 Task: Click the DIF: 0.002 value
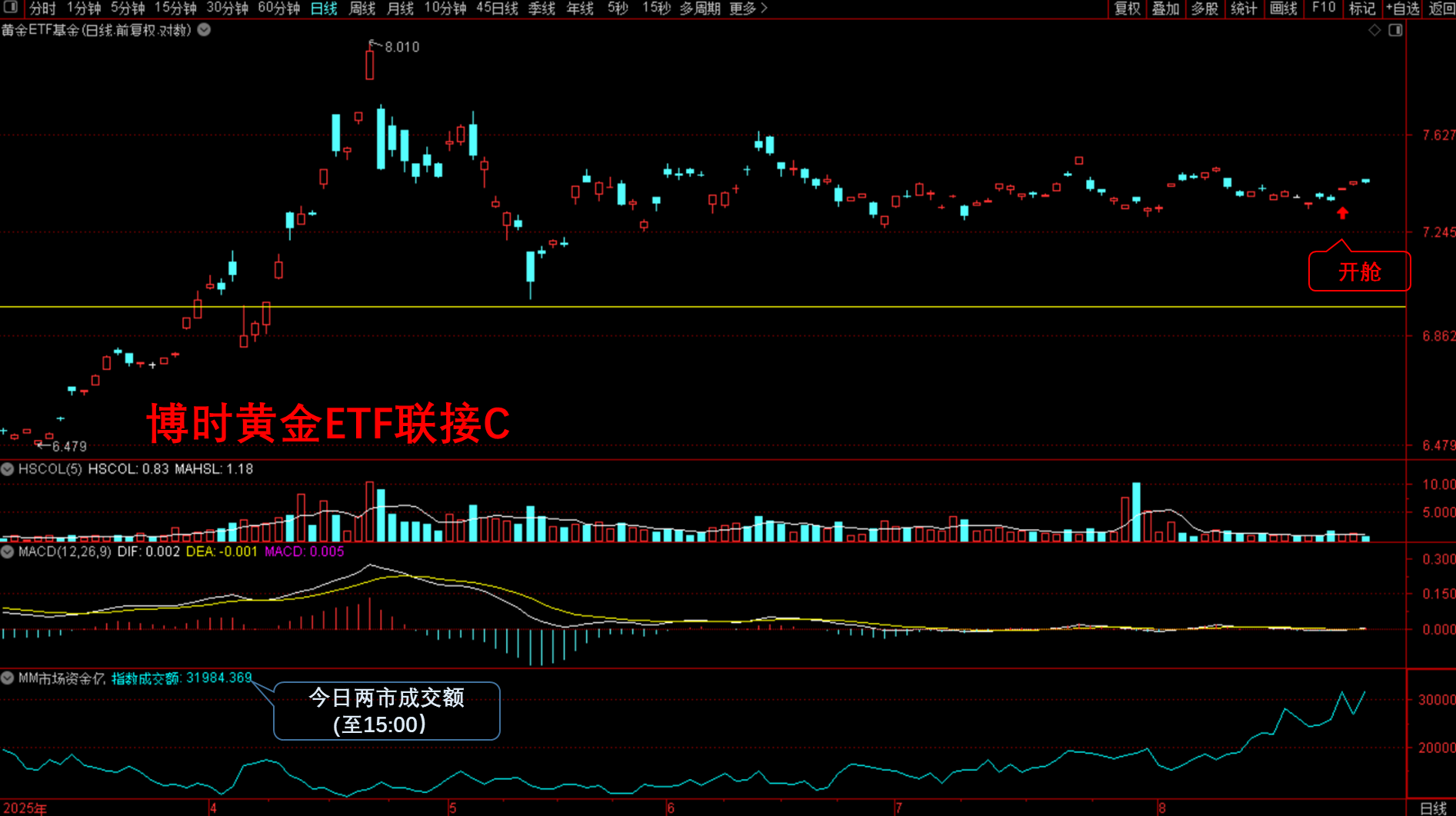click(148, 551)
